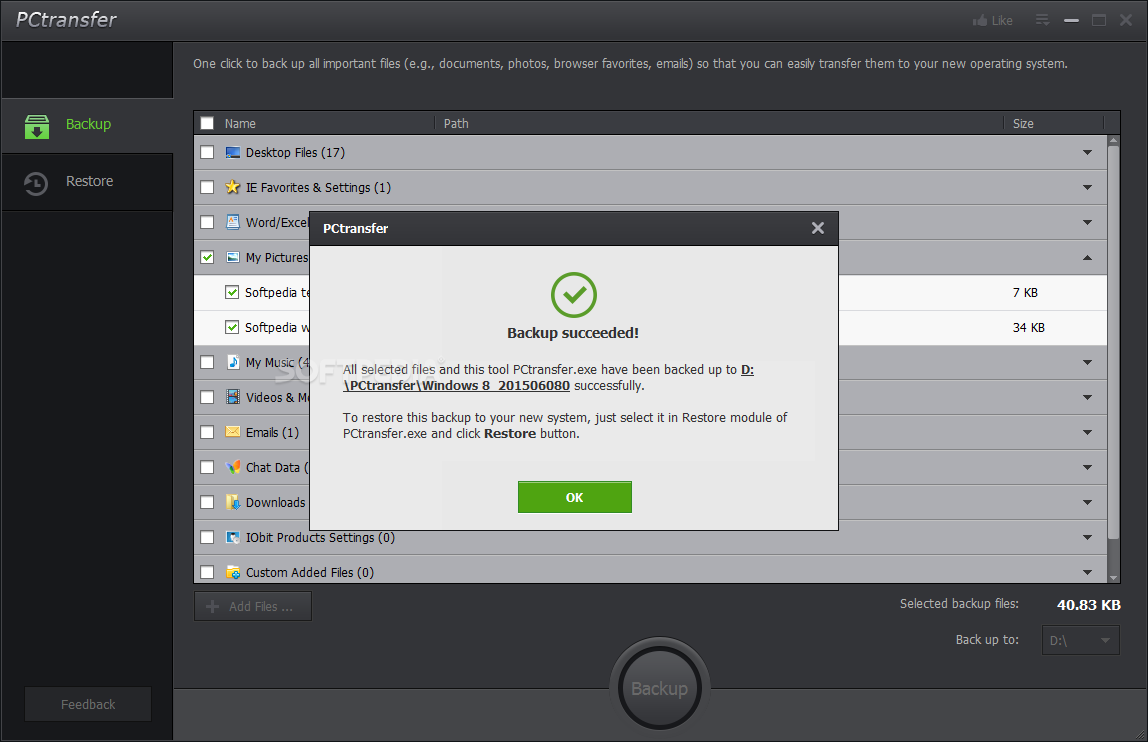Click the green success checkmark icon
The height and width of the screenshot is (742, 1148).
[x=574, y=295]
